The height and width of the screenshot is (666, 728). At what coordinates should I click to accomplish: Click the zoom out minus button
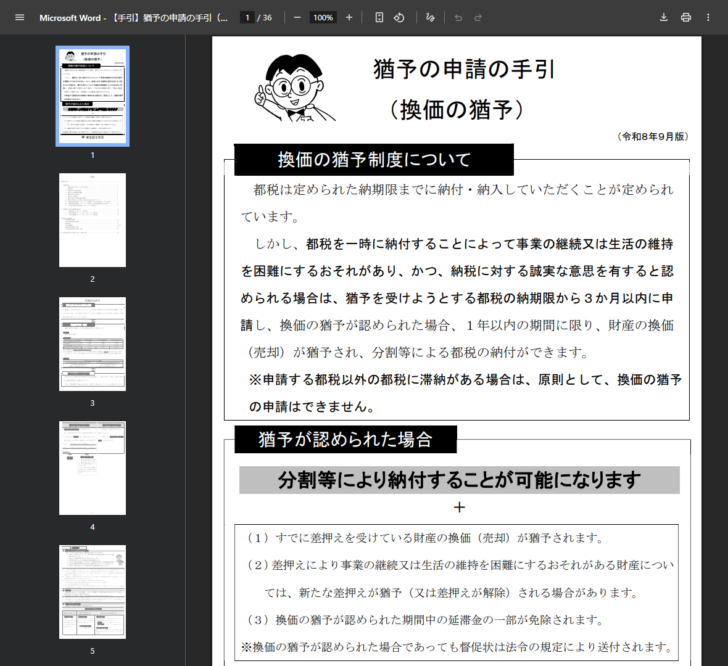click(x=297, y=18)
